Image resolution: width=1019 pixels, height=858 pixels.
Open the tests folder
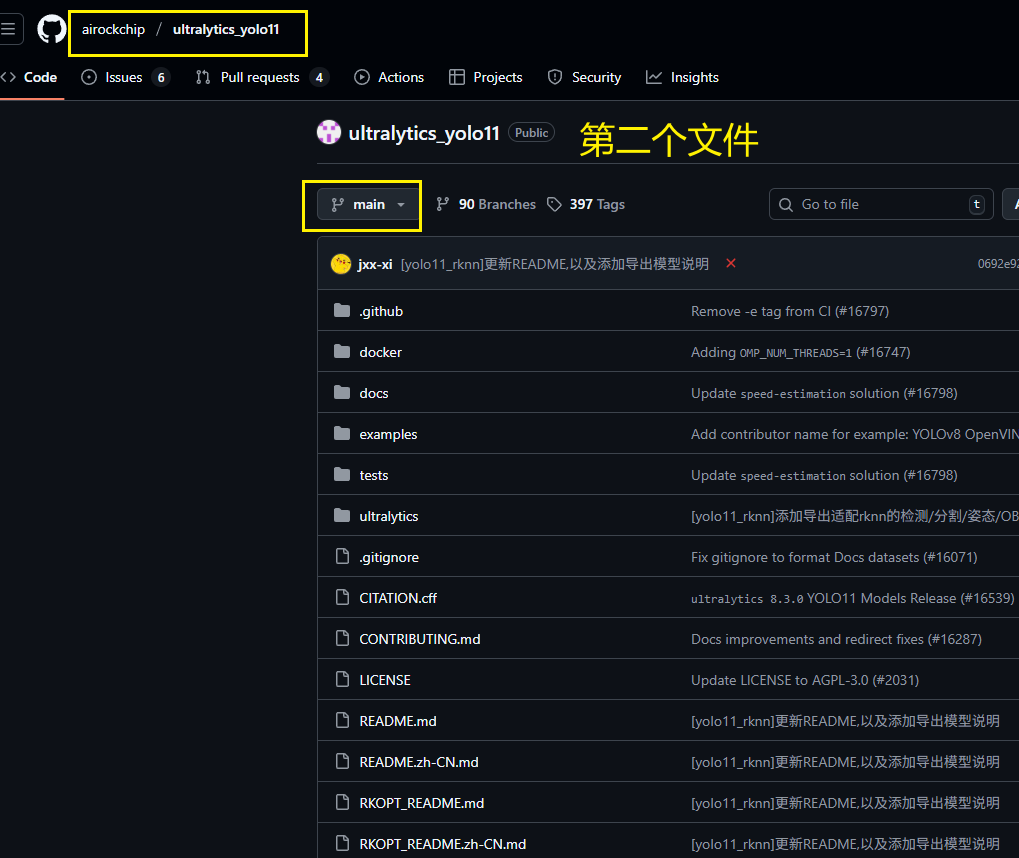pos(374,475)
